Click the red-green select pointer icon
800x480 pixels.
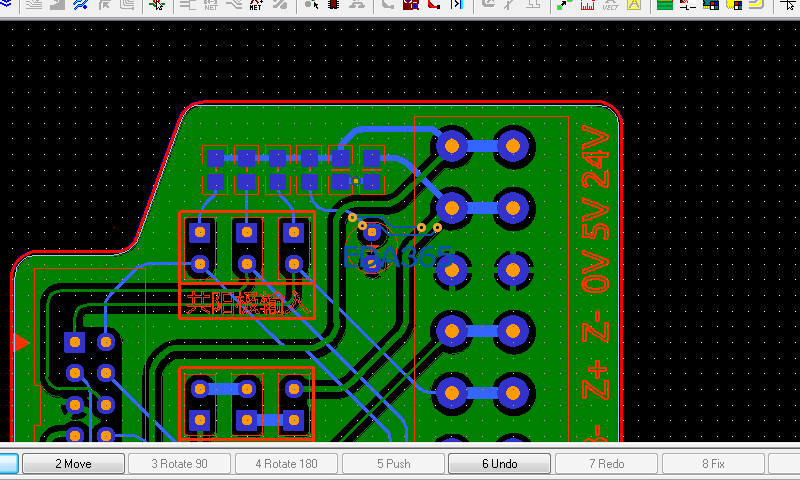156,5
